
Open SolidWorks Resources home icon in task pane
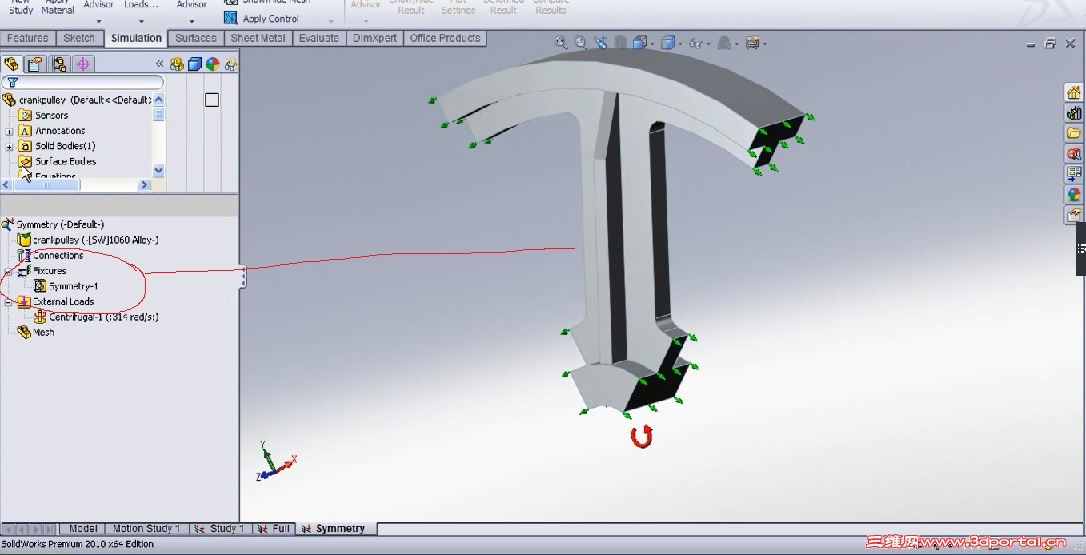click(x=1074, y=92)
